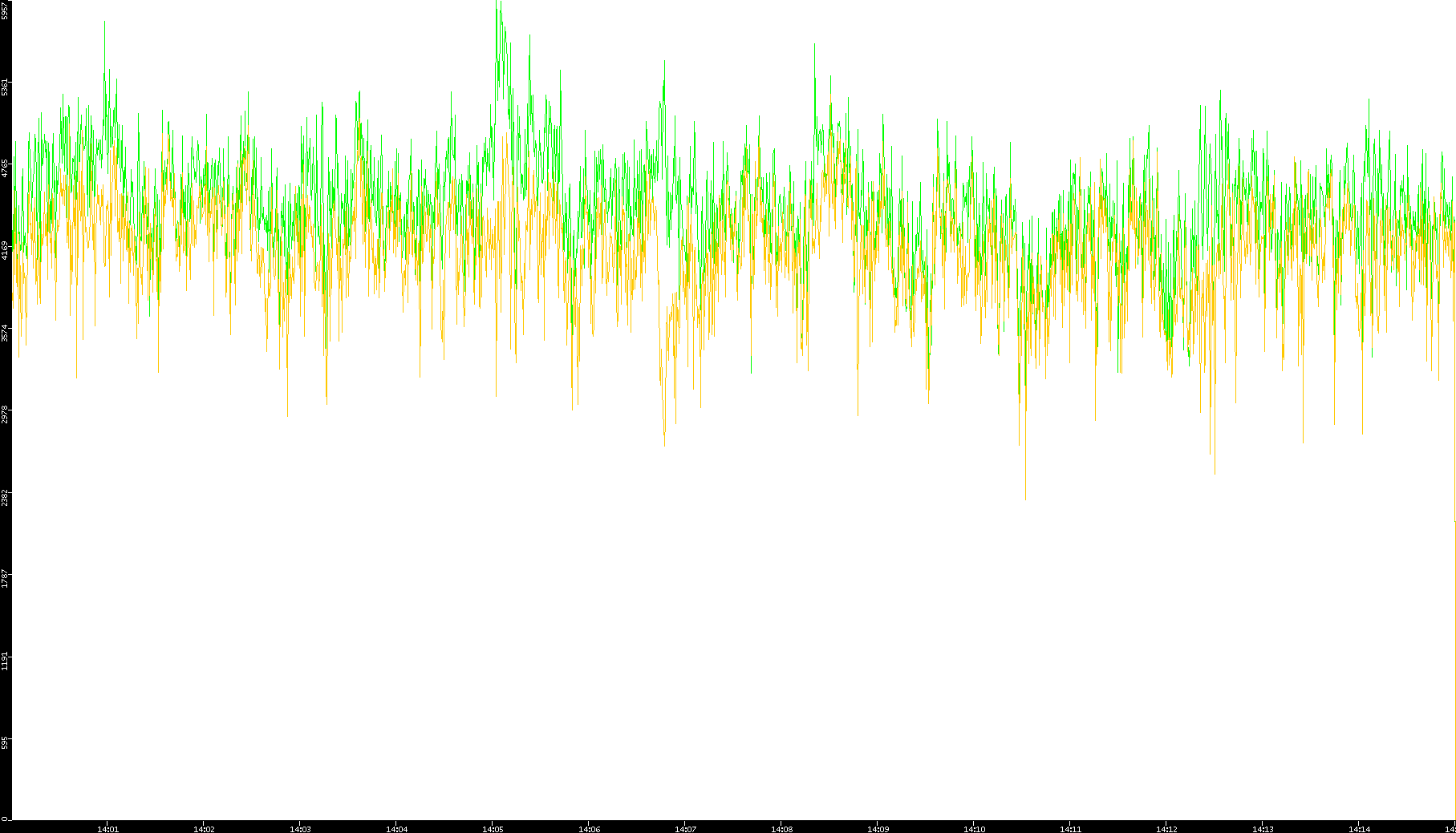Viewport: 1456px width, 833px height.
Task: Select the 1787 vertical axis label
Action: click(x=6, y=579)
